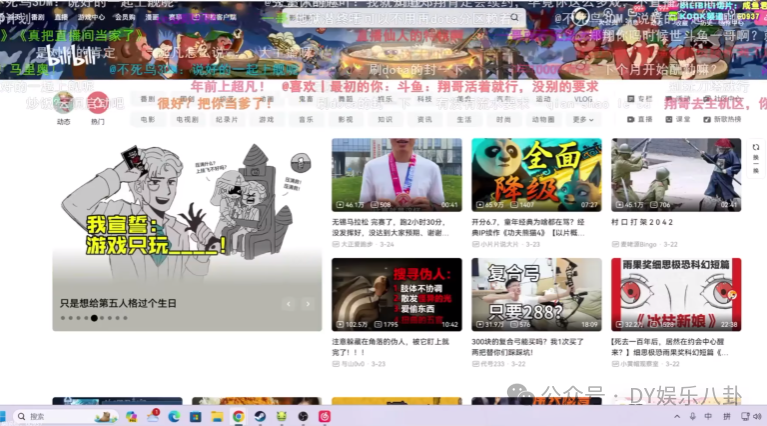This screenshot has height=426, width=767.
Task: Open the Chrome icon in the taskbar
Action: click(x=238, y=416)
